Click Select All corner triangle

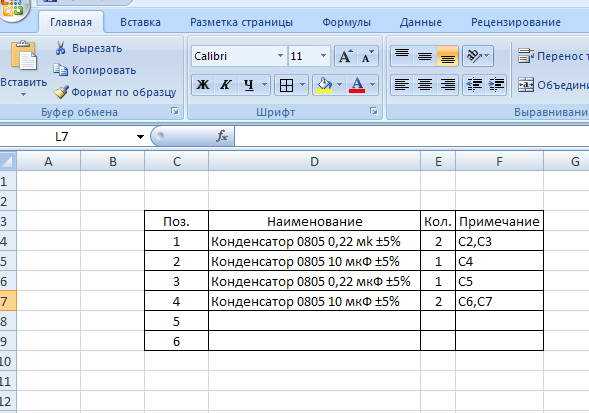tap(8, 161)
